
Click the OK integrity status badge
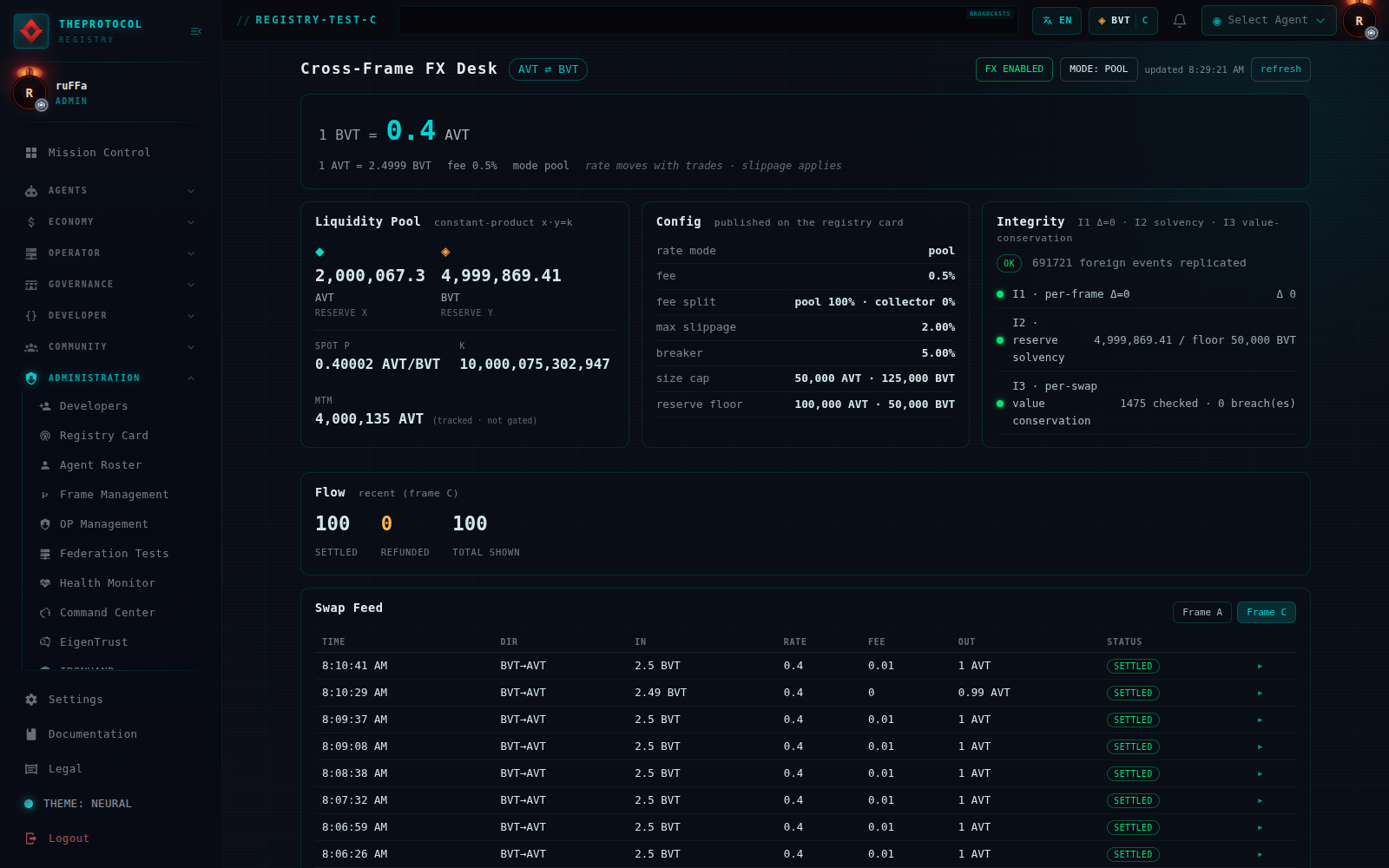[1009, 263]
